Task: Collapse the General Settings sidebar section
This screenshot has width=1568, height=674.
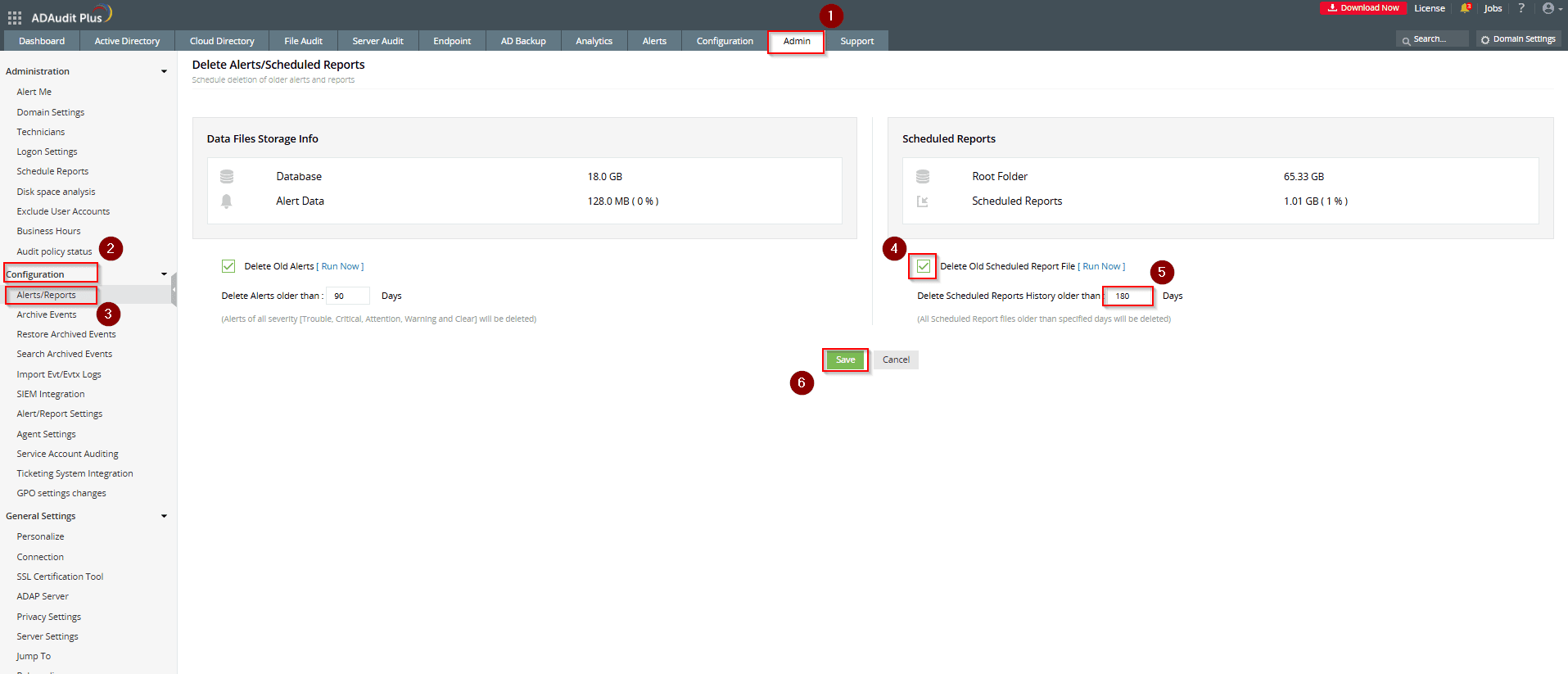Action: point(164,517)
